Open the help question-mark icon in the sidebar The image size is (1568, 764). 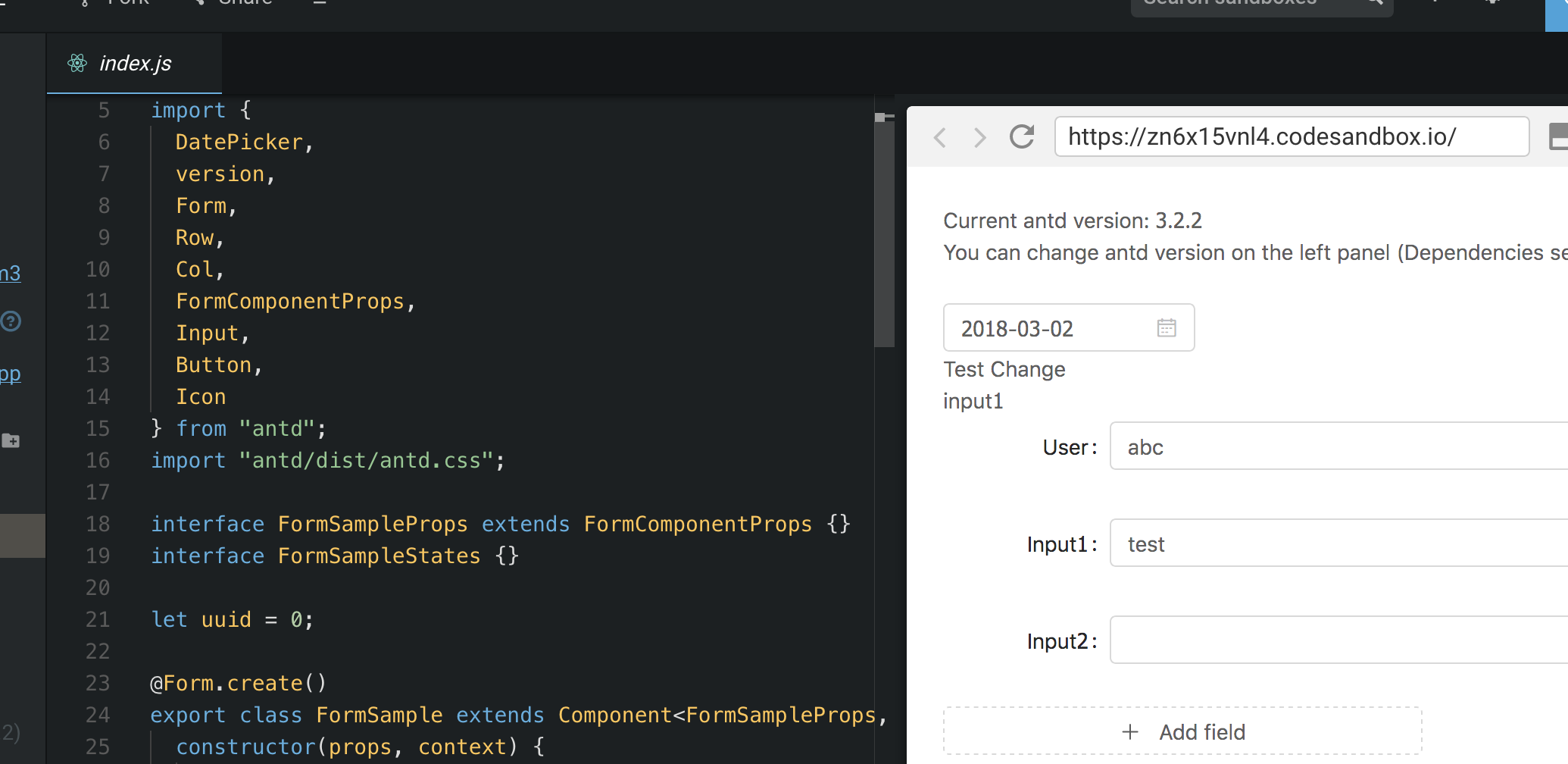[11, 321]
